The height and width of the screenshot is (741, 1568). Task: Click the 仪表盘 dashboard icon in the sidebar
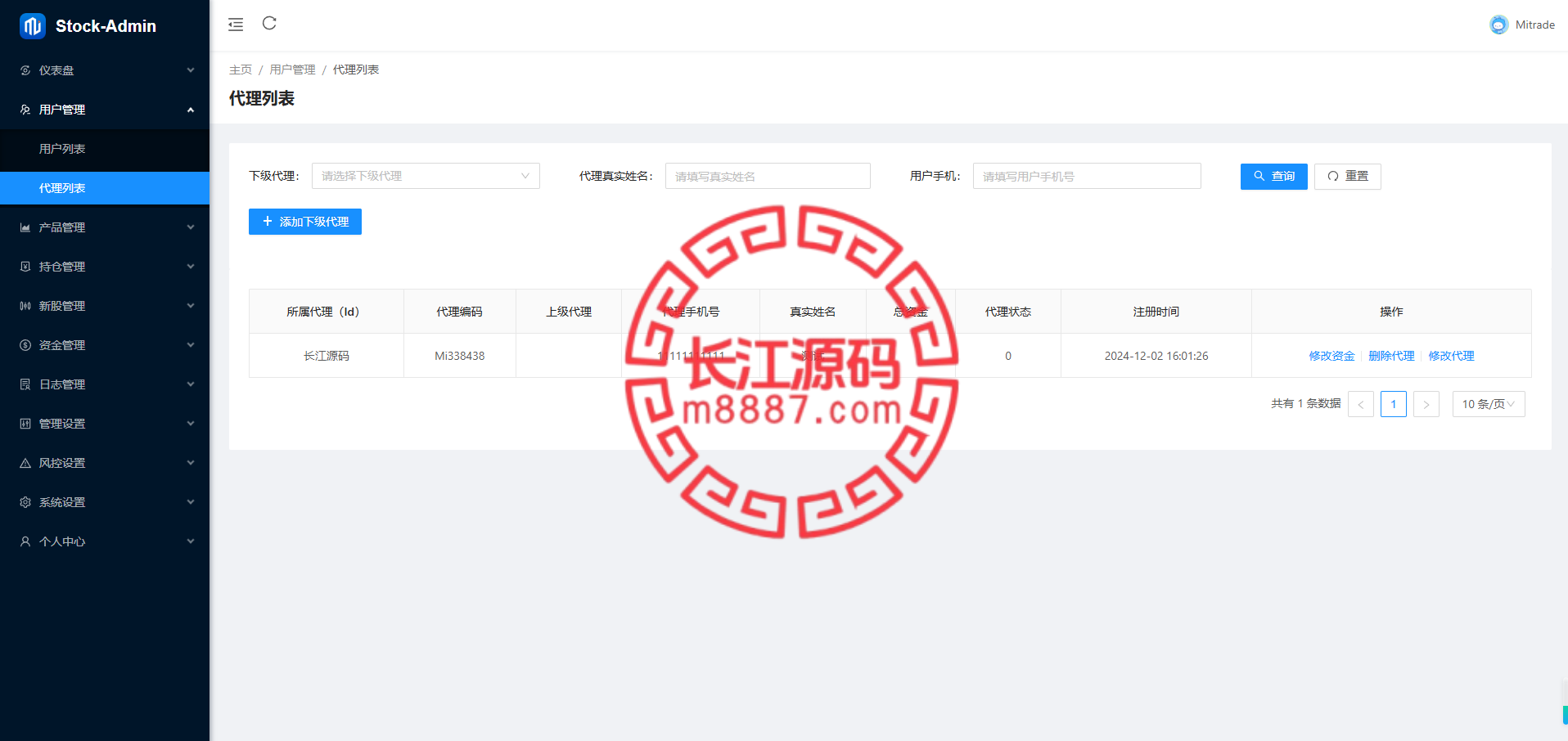point(25,70)
